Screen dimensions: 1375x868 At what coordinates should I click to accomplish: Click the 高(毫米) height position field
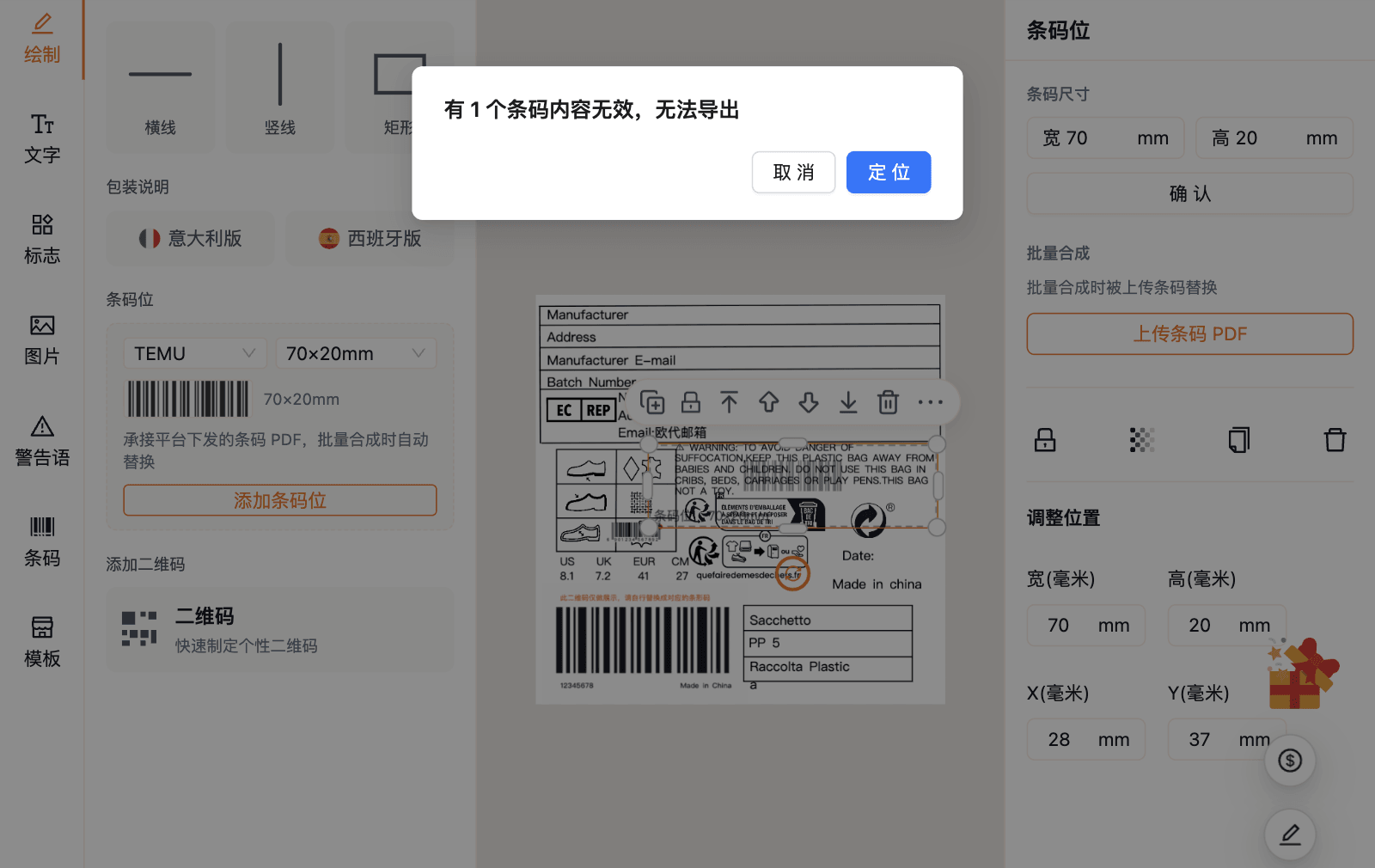1227,625
